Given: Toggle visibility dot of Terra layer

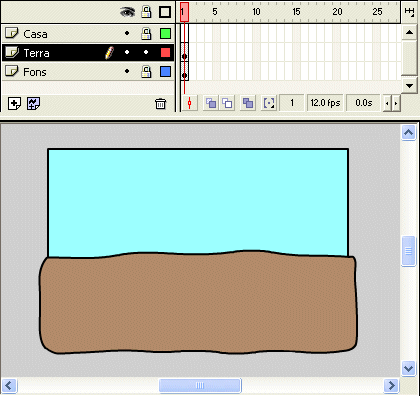Looking at the screenshot, I should (x=127, y=52).
